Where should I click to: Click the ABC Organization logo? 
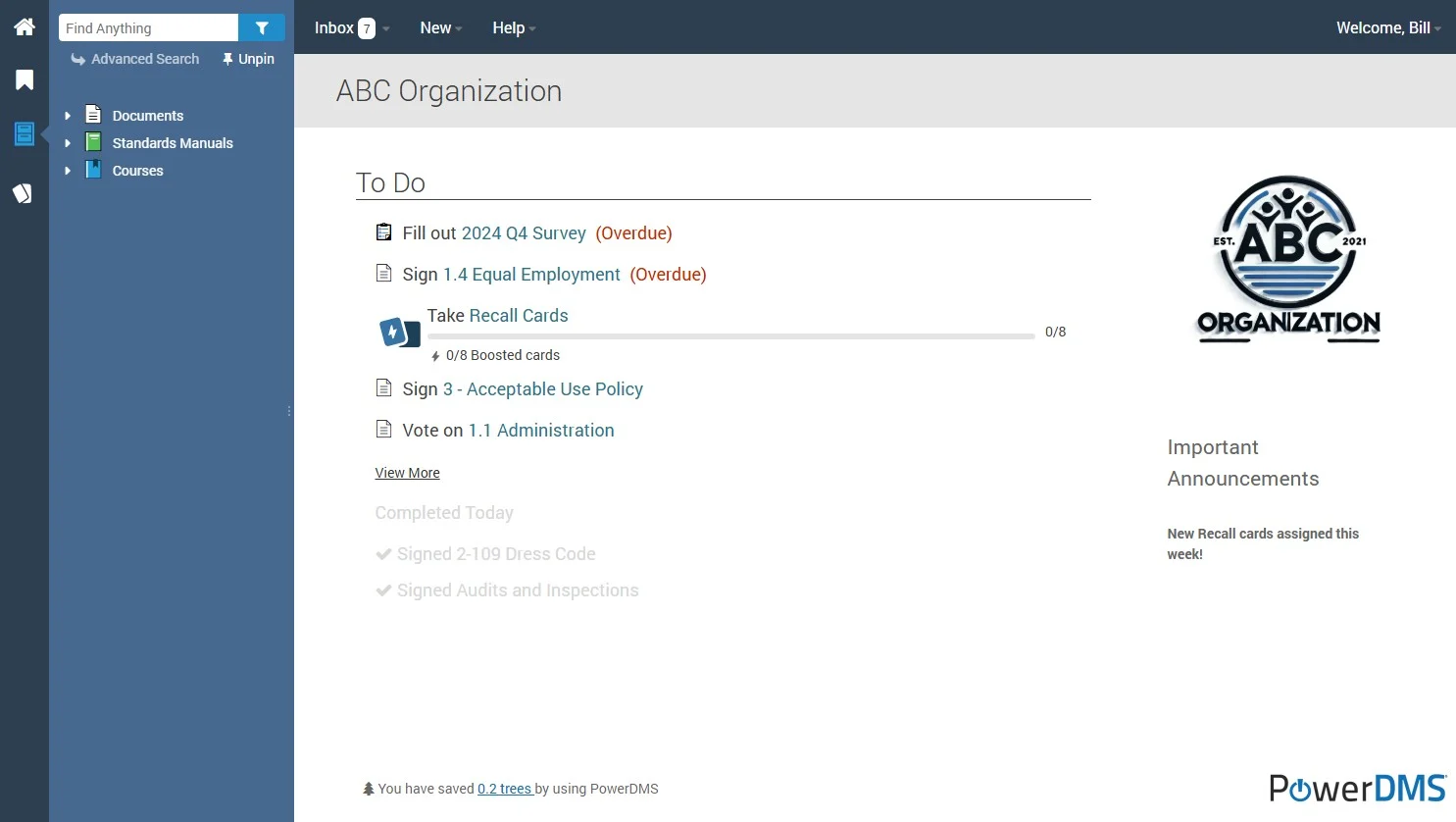click(x=1288, y=259)
